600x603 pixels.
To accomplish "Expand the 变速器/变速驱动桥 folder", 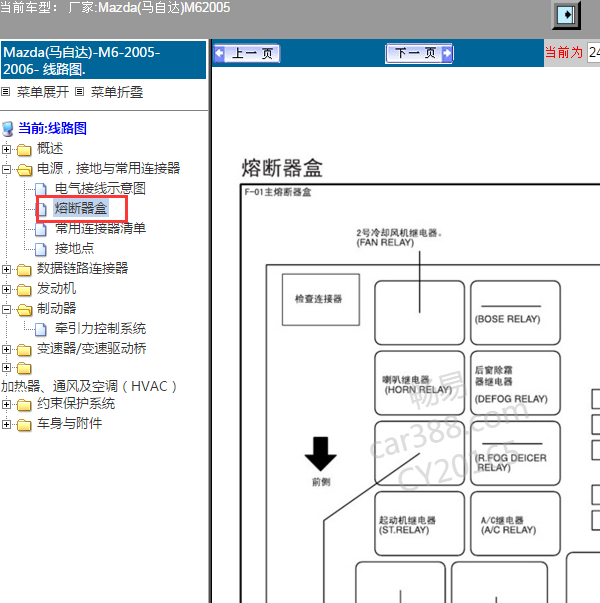I will click(x=6, y=349).
